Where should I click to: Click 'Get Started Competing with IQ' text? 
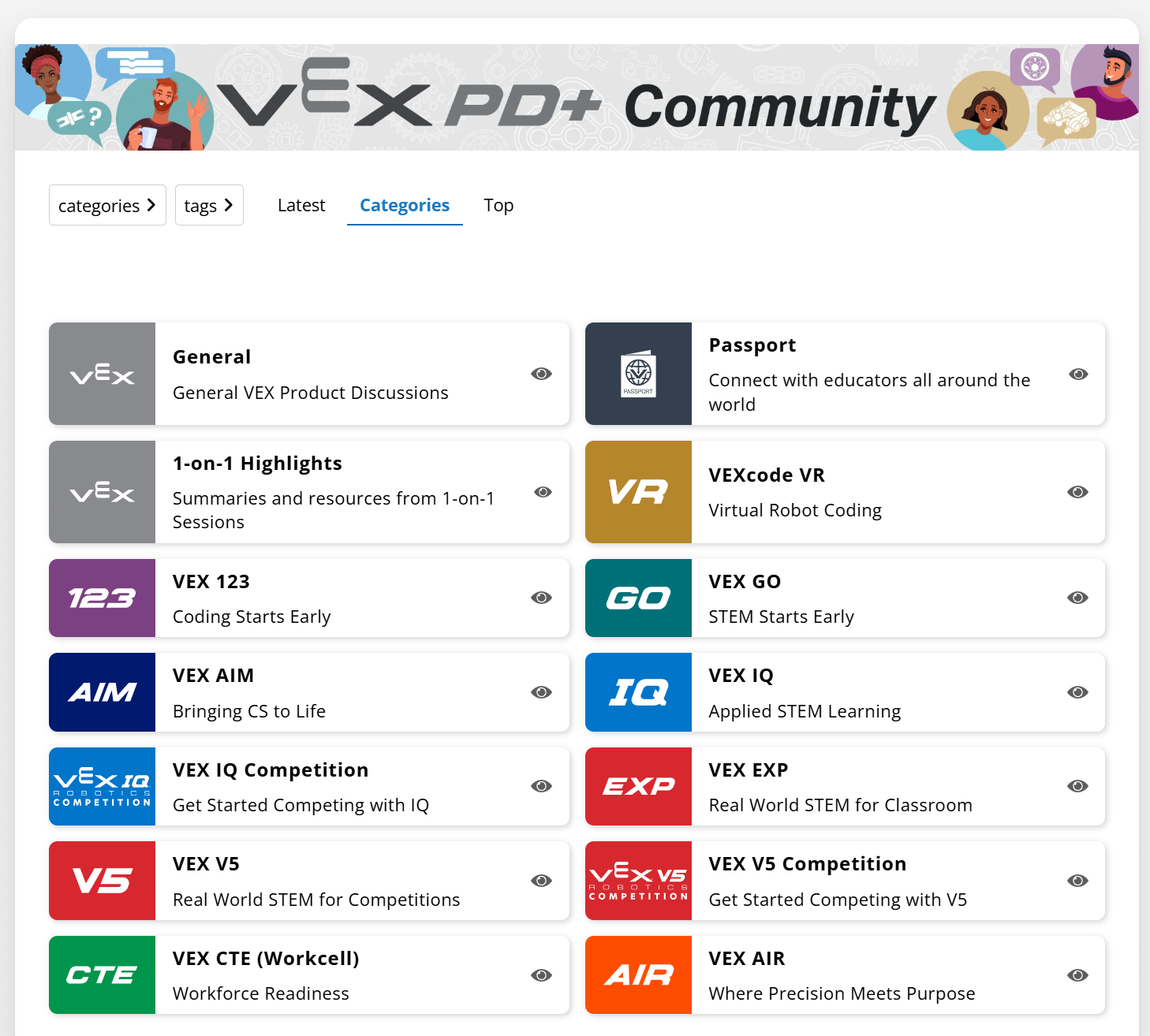[x=301, y=805]
